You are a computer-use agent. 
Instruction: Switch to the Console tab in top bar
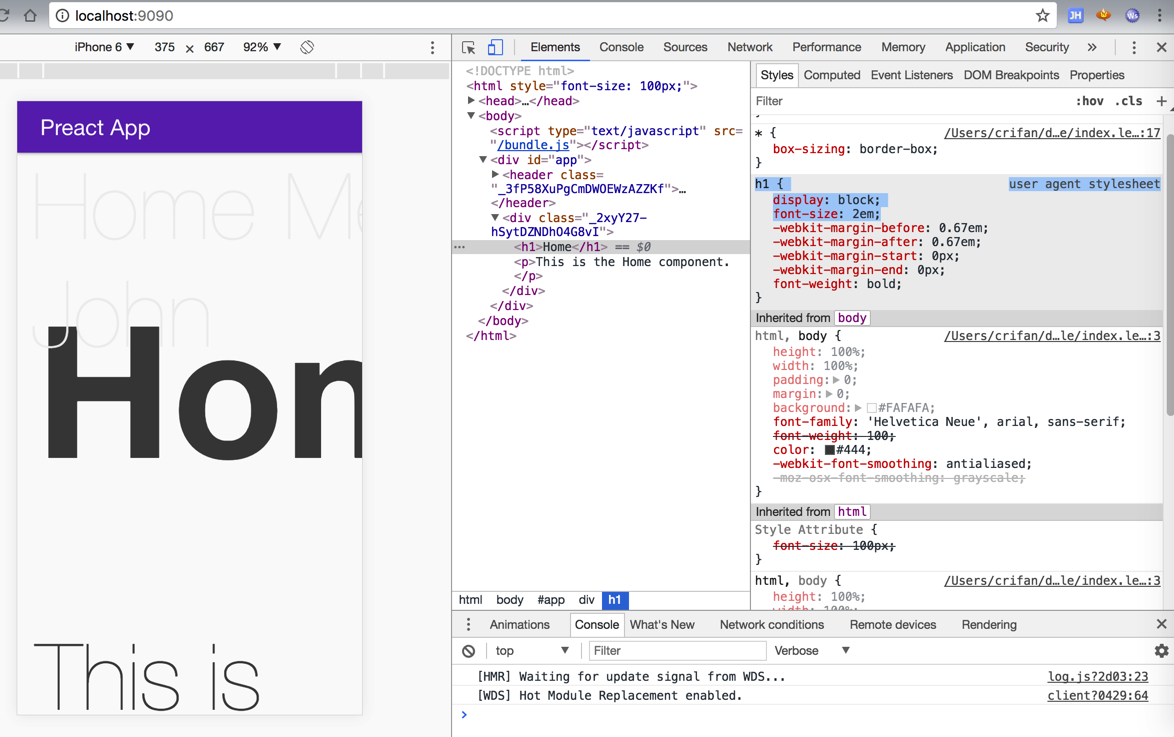[x=621, y=47]
